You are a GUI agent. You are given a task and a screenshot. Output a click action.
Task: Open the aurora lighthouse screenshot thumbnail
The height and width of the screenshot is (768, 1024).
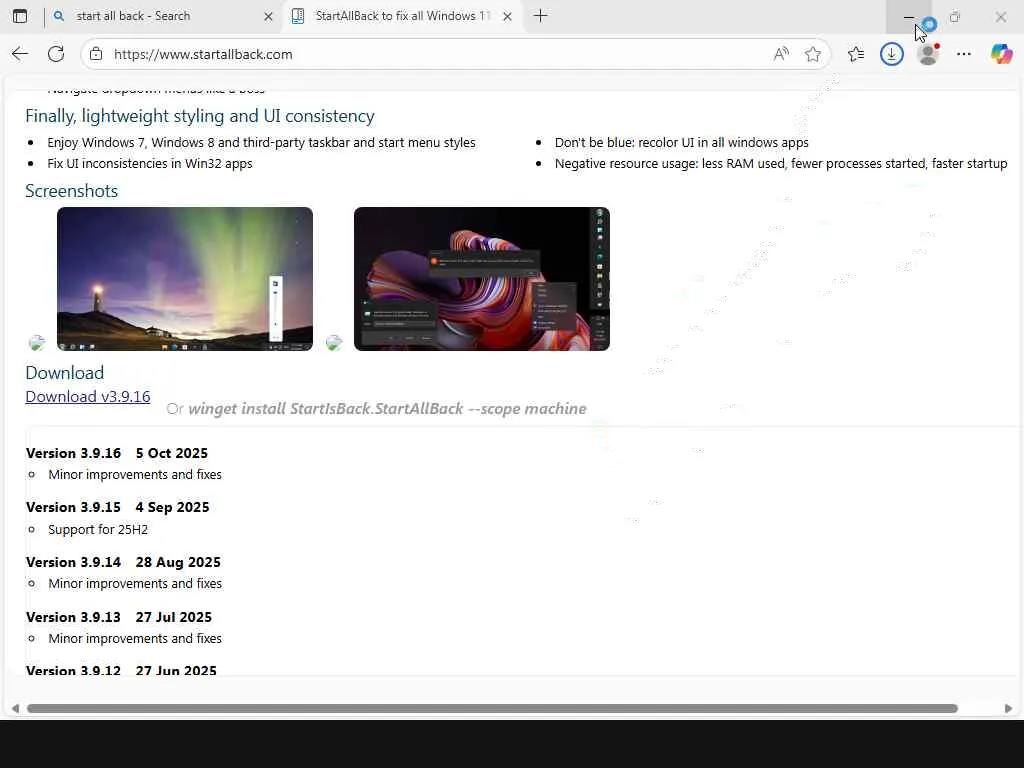point(185,279)
